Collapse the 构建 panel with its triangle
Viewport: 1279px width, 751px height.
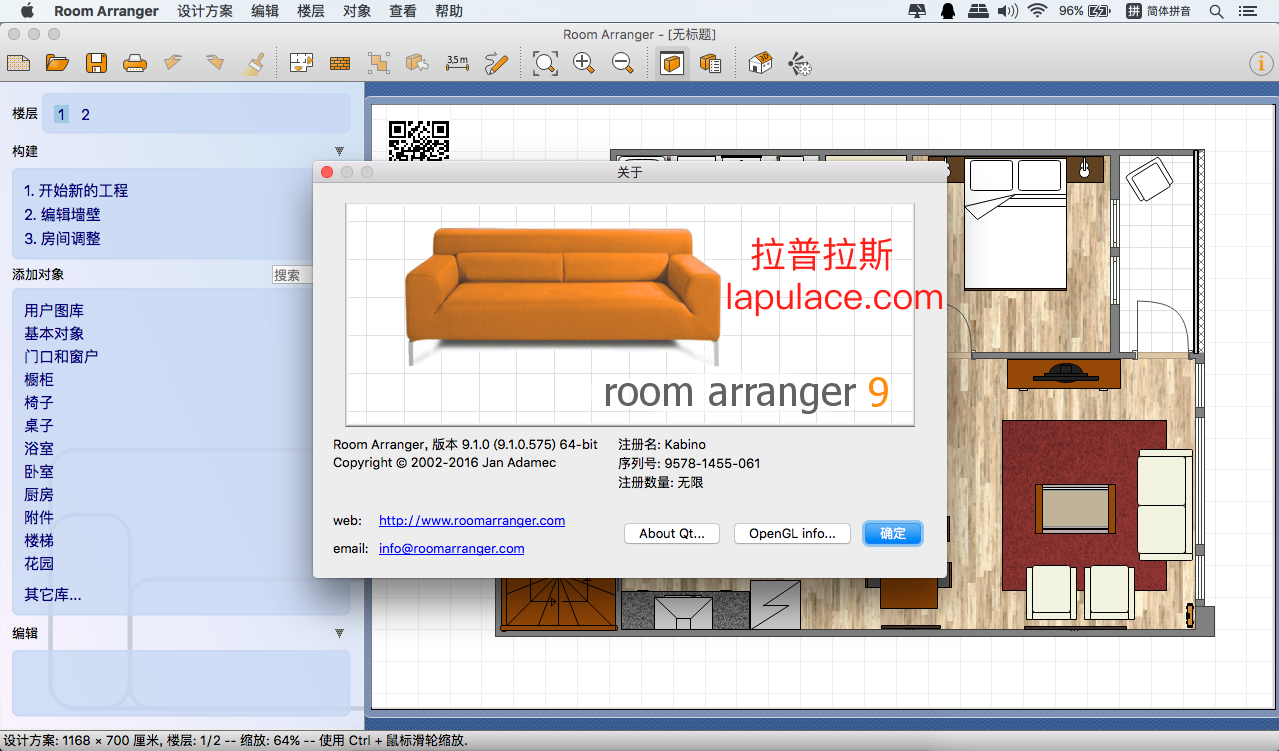339,151
